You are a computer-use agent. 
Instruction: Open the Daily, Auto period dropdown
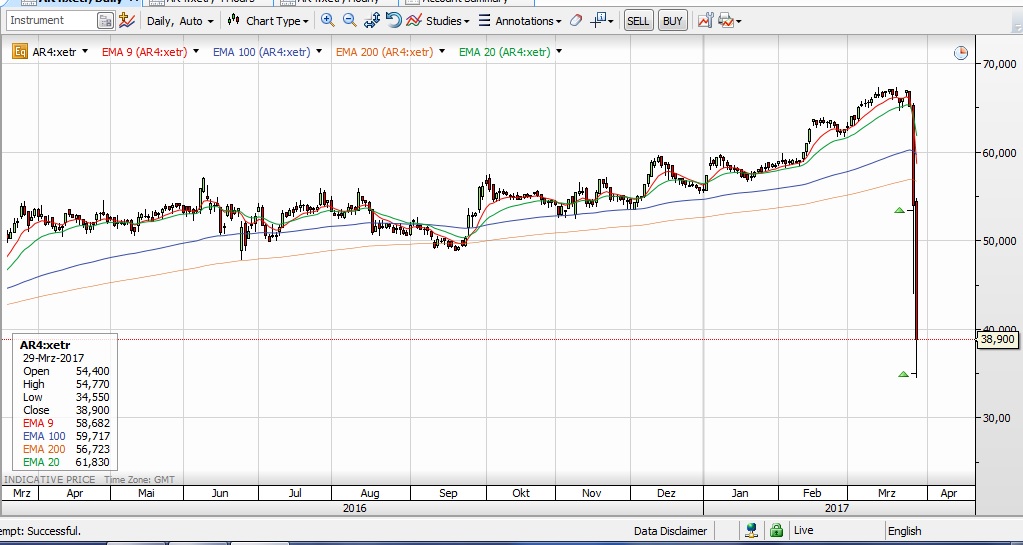(180, 21)
